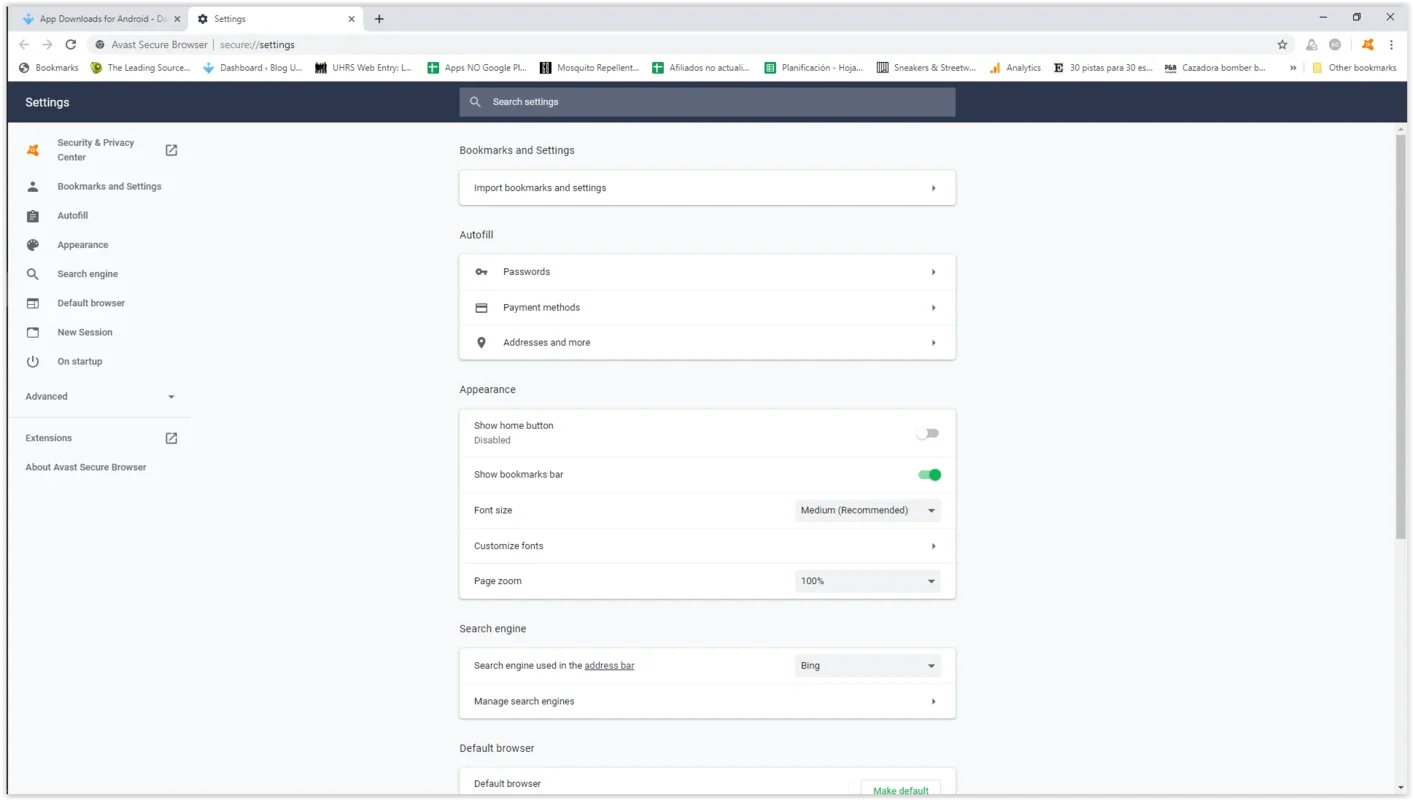The height and width of the screenshot is (800, 1413).
Task: Open the Page zoom dropdown
Action: coord(867,581)
